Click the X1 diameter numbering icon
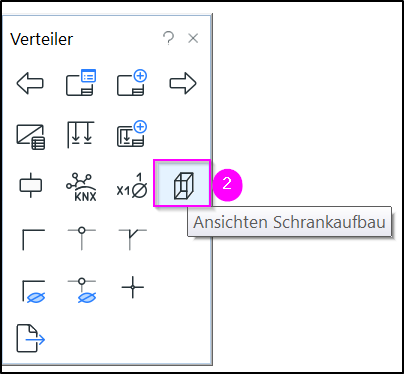Screen dimensions: 404x374 132,186
